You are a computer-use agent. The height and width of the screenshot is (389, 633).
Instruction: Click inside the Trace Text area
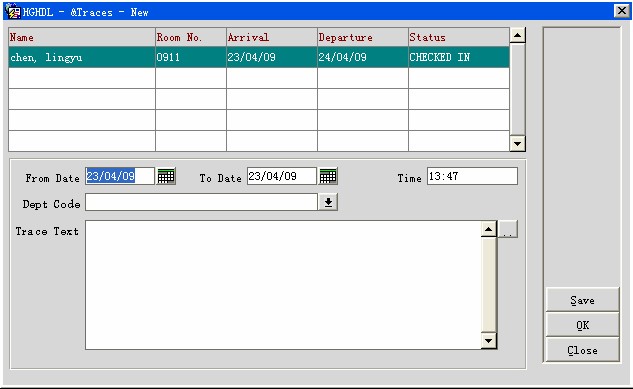(283, 285)
